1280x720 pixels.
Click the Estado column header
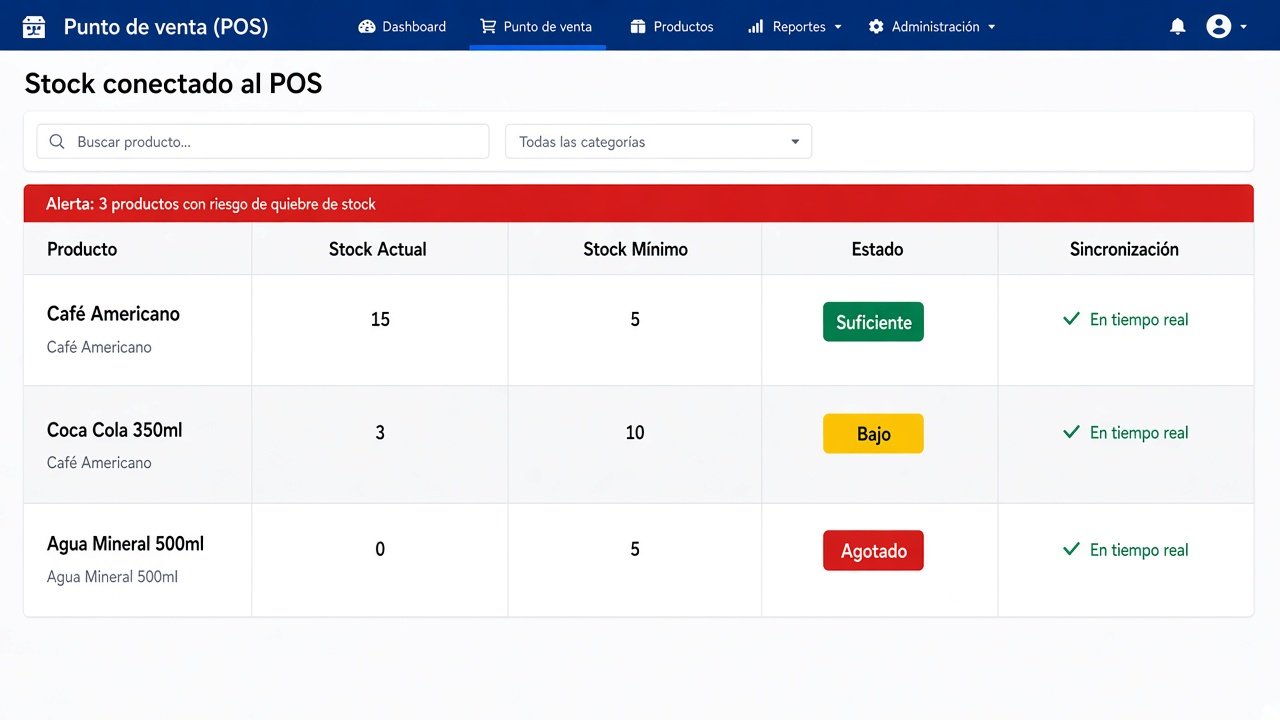(x=877, y=249)
